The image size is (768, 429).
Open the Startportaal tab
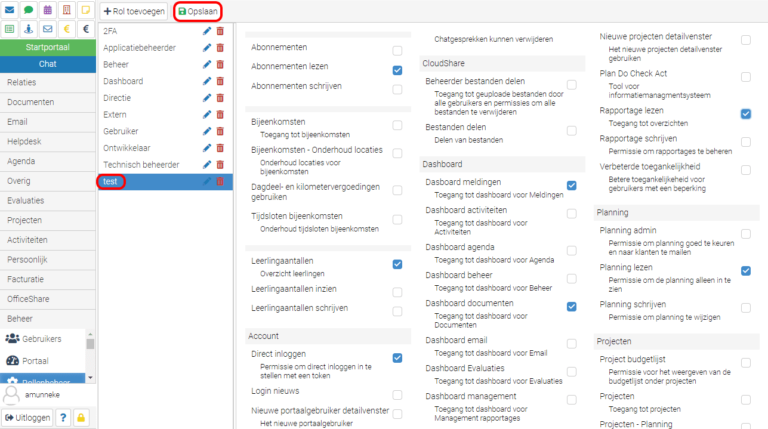tap(48, 47)
